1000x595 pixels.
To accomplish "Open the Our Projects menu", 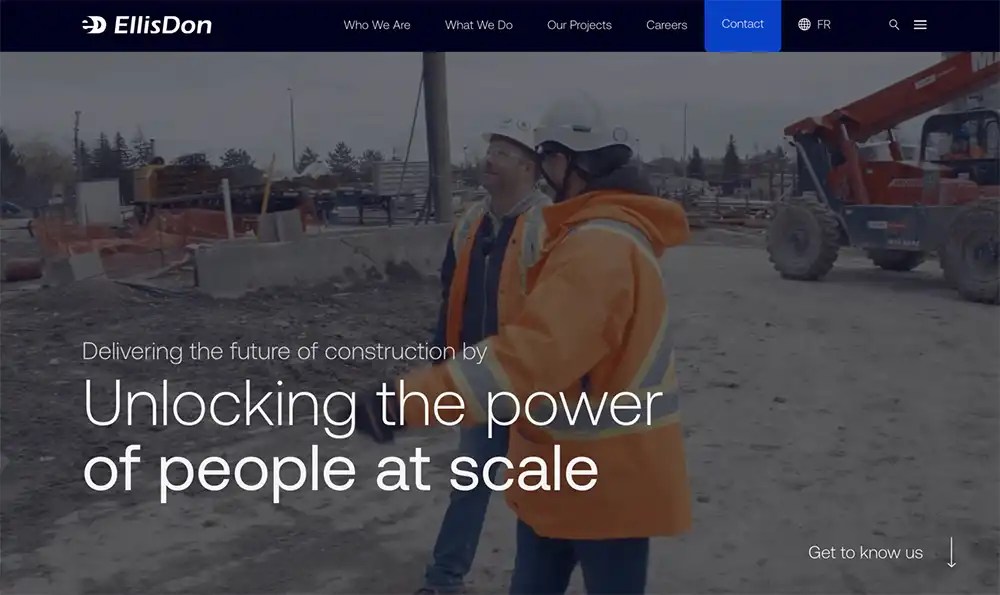I will point(579,25).
